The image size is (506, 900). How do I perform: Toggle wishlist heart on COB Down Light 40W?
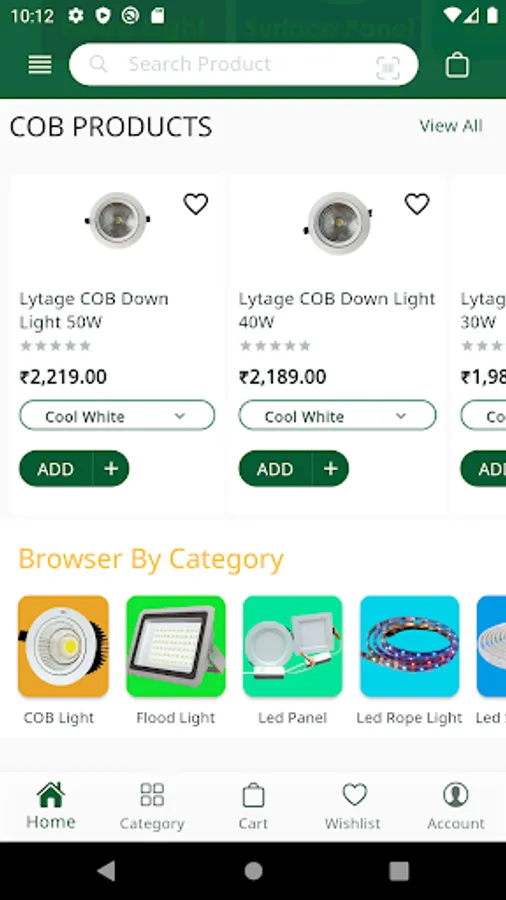pyautogui.click(x=417, y=204)
